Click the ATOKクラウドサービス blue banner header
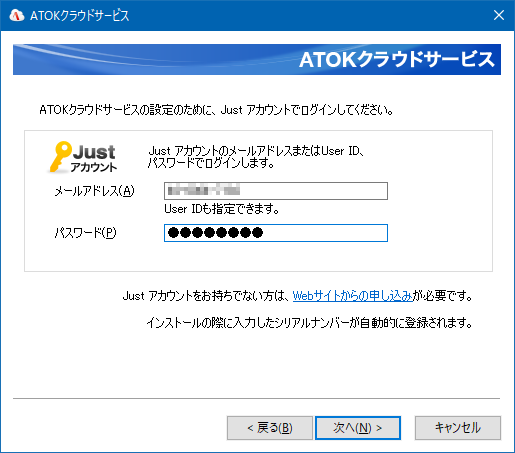The width and height of the screenshot is (515, 453). [257, 59]
